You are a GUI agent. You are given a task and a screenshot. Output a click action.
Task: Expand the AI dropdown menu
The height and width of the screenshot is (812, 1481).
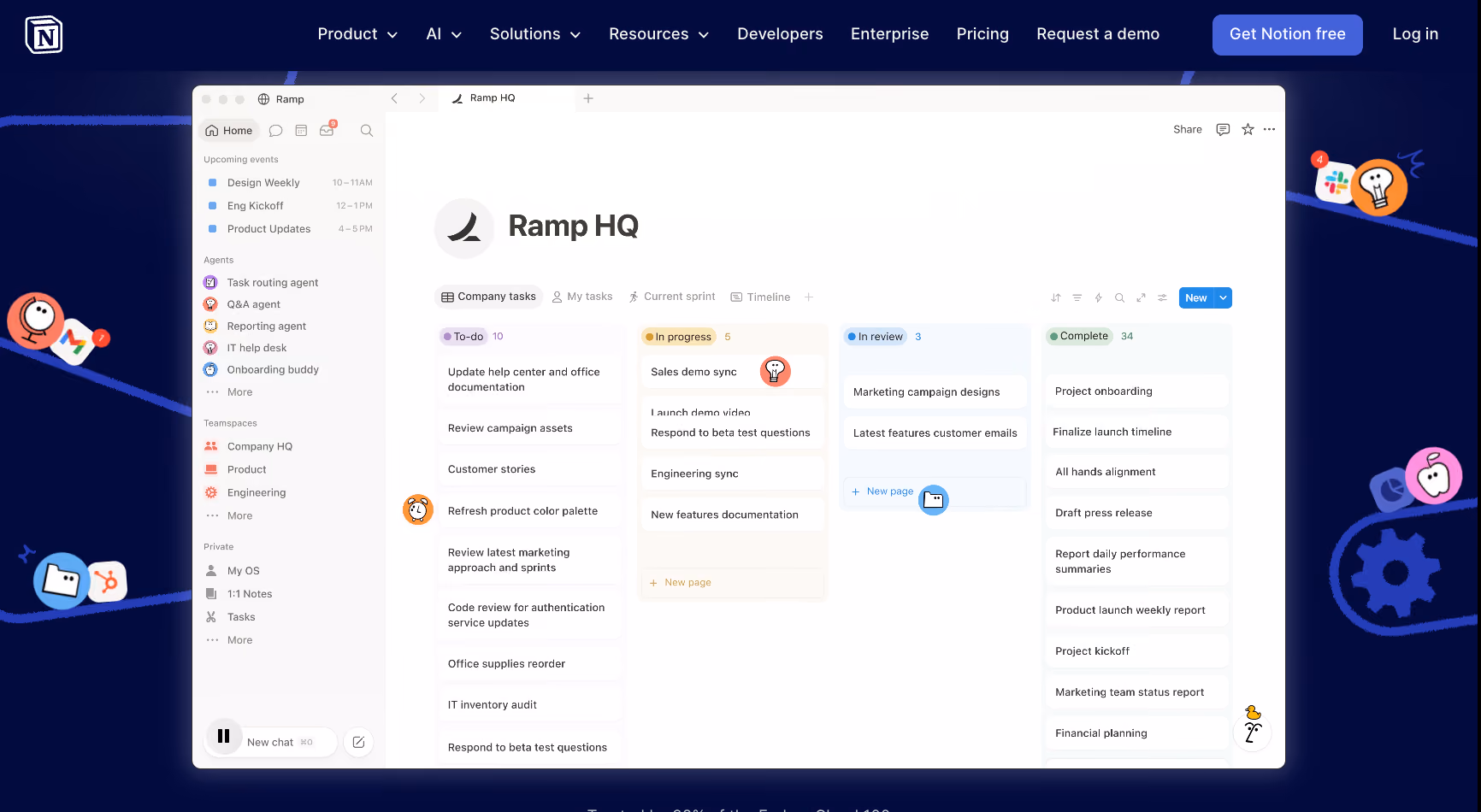[x=444, y=34]
